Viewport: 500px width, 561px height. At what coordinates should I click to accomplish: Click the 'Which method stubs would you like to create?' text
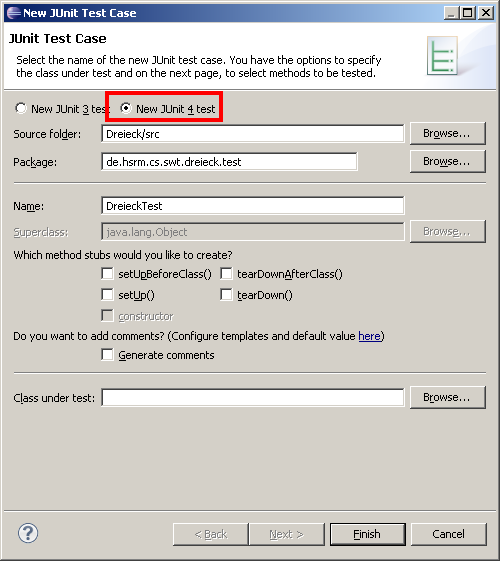[123, 255]
